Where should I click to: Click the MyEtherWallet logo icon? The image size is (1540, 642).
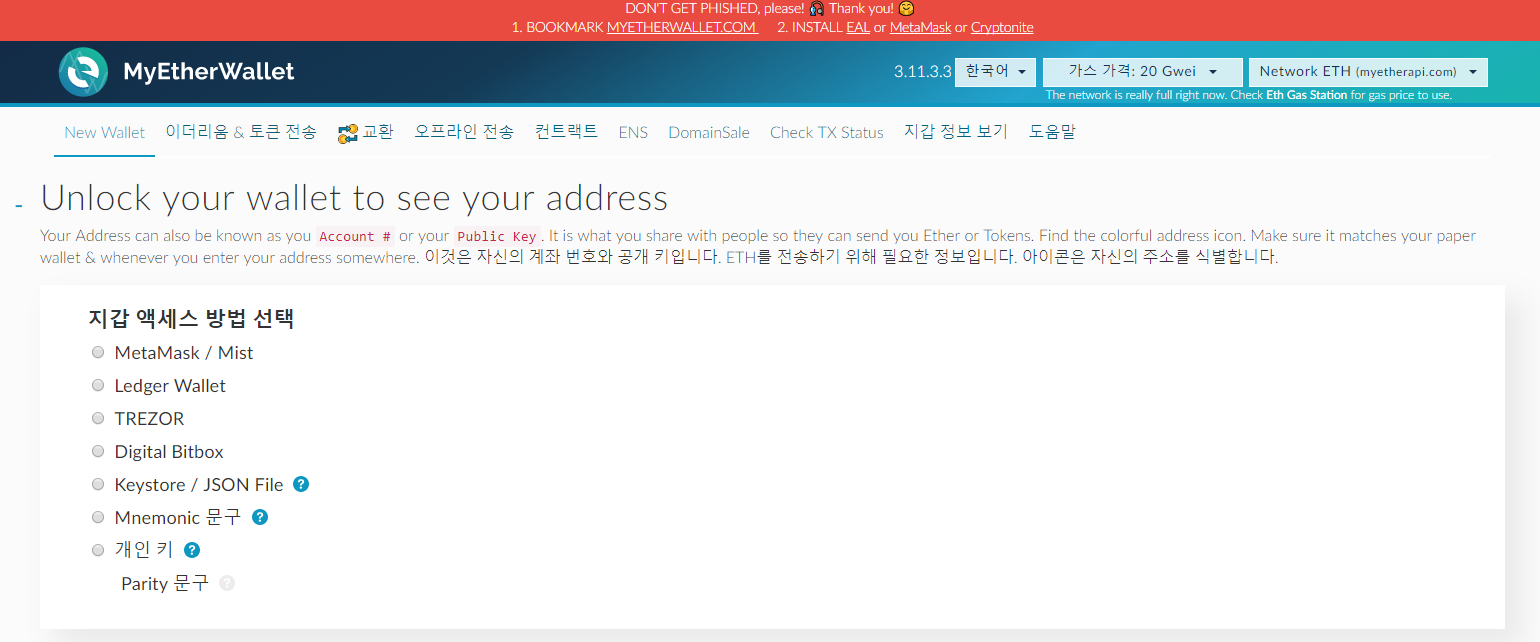point(84,72)
